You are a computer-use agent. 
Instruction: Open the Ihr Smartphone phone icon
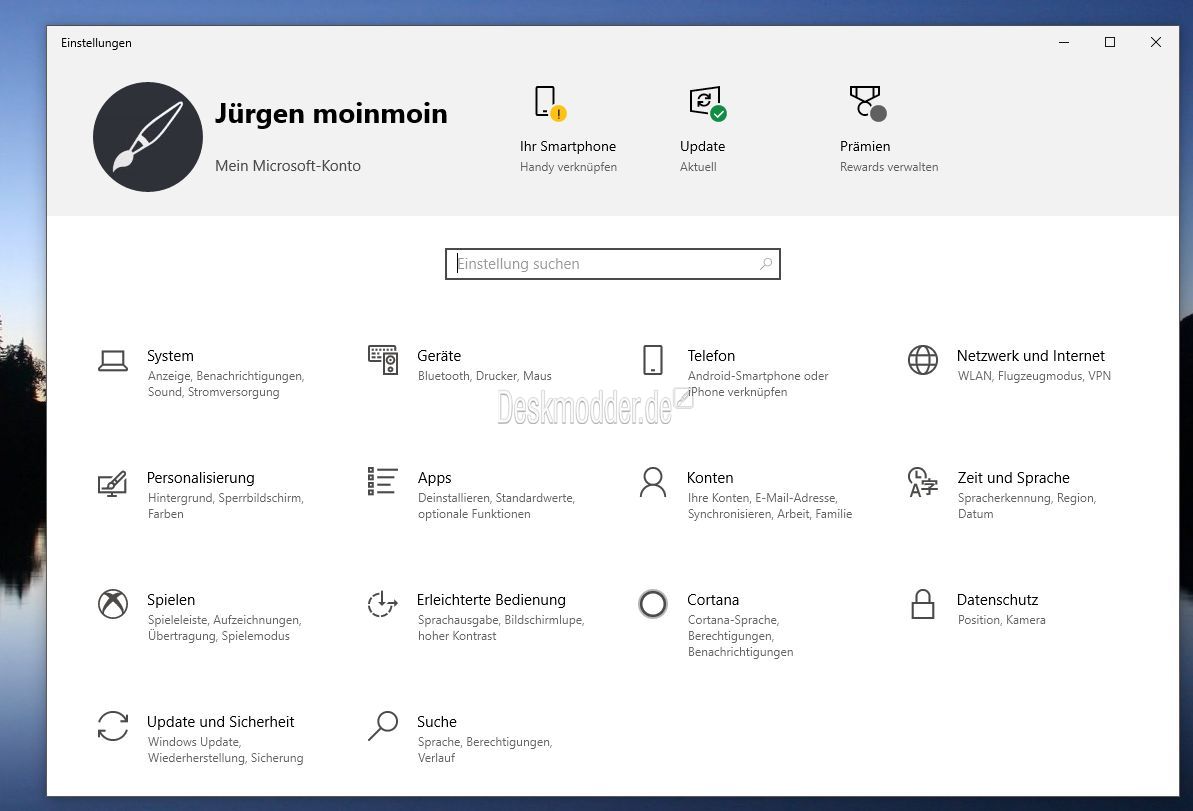pyautogui.click(x=549, y=103)
